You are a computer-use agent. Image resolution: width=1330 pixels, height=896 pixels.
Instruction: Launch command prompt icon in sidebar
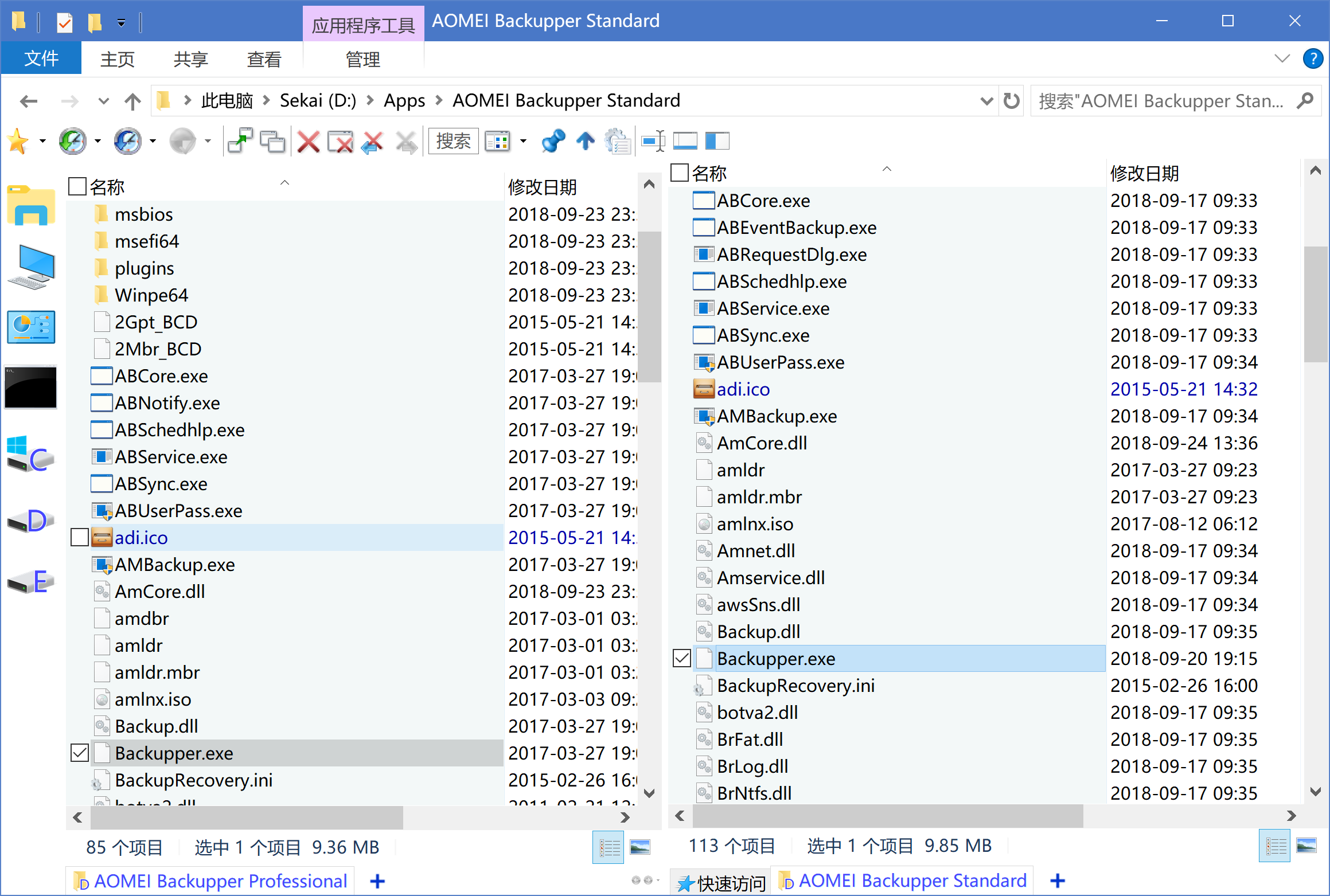pos(31,388)
